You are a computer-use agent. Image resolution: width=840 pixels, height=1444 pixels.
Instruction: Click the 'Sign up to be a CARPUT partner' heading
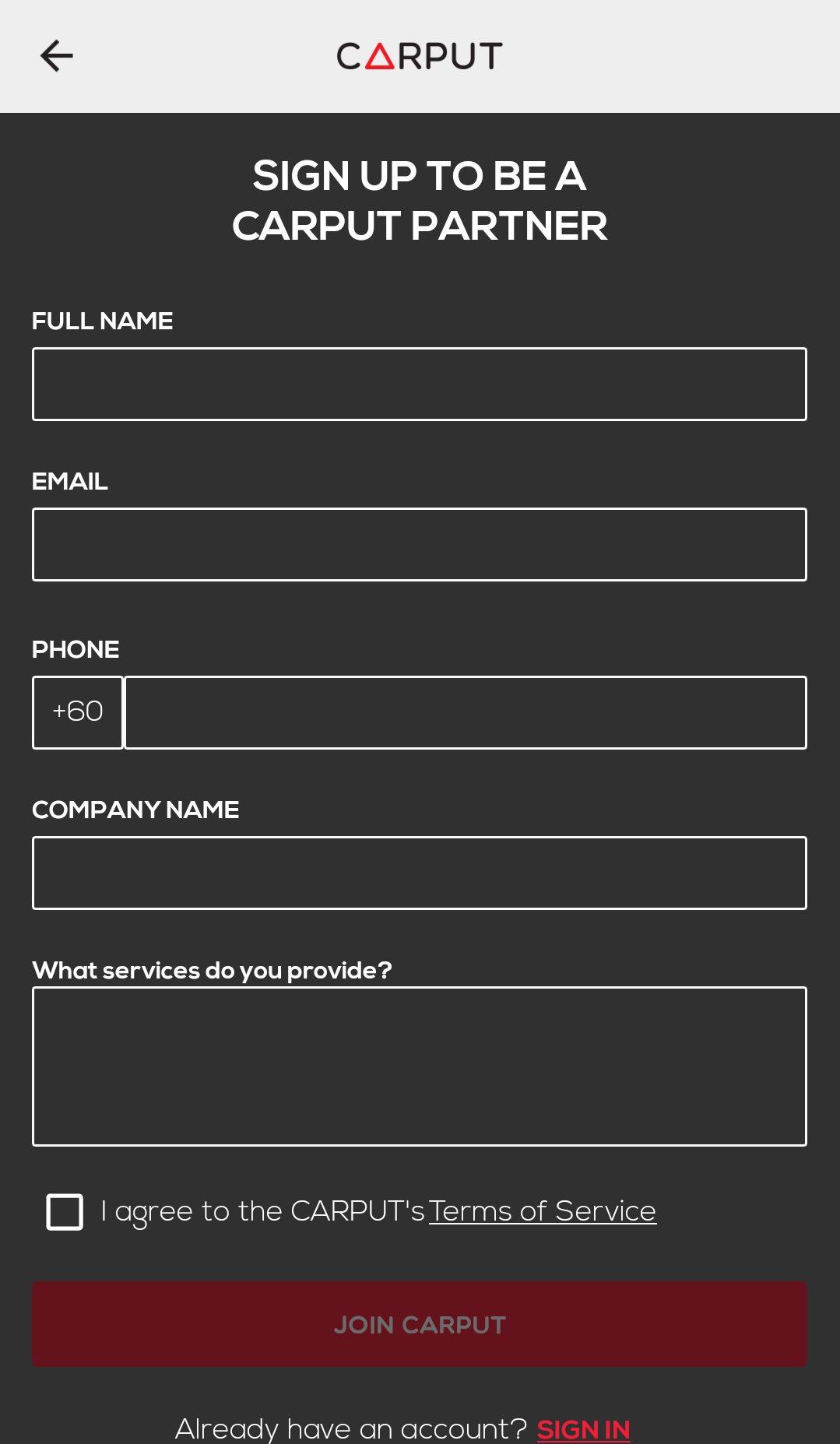[420, 201]
